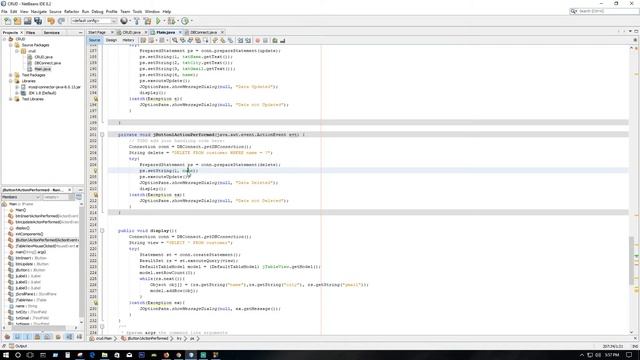Image resolution: width=640 pixels, height=360 pixels.
Task: Click the Search field at top right
Action: (606, 11)
